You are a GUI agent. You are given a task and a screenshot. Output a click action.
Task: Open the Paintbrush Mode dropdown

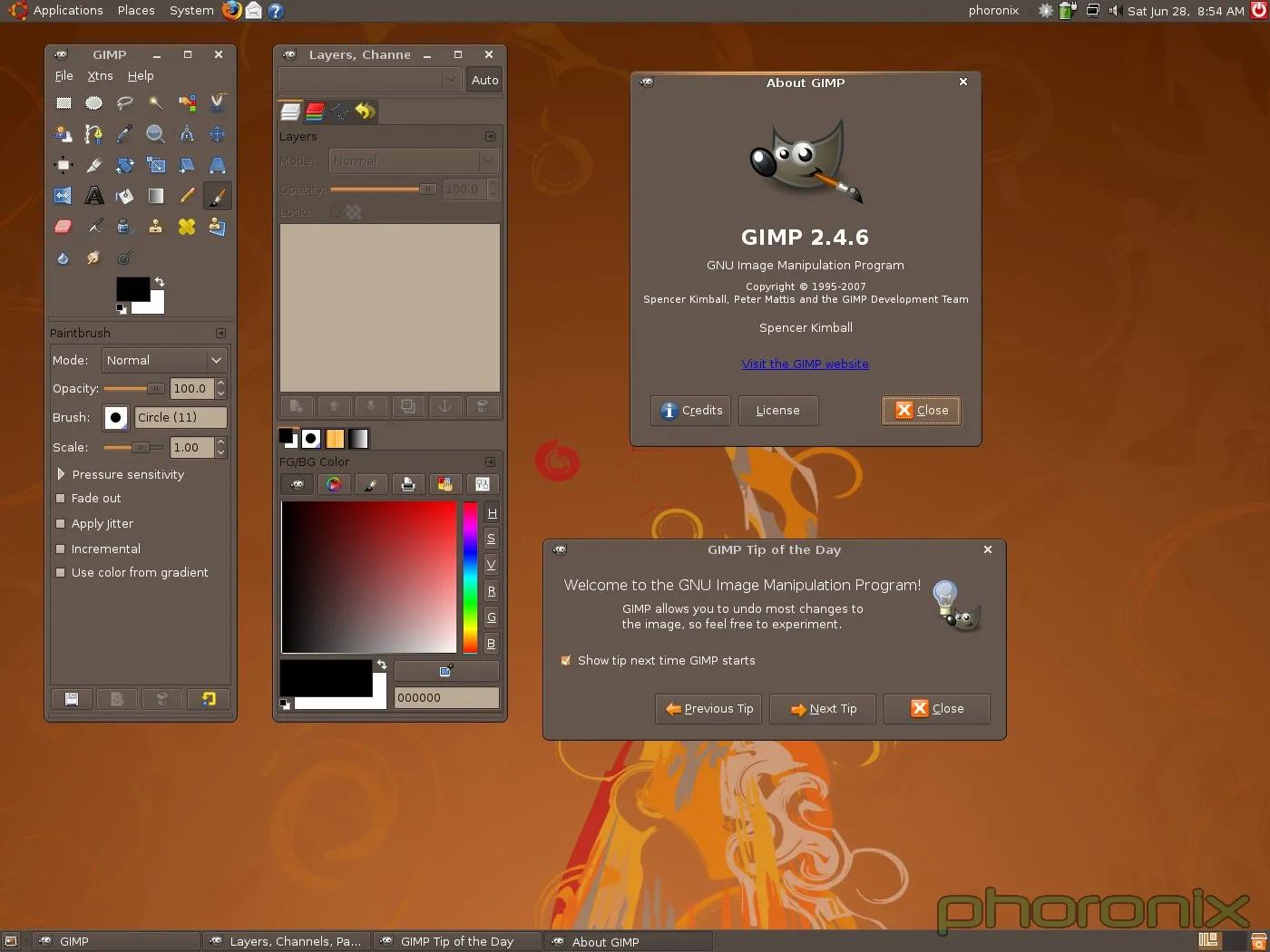pos(163,361)
